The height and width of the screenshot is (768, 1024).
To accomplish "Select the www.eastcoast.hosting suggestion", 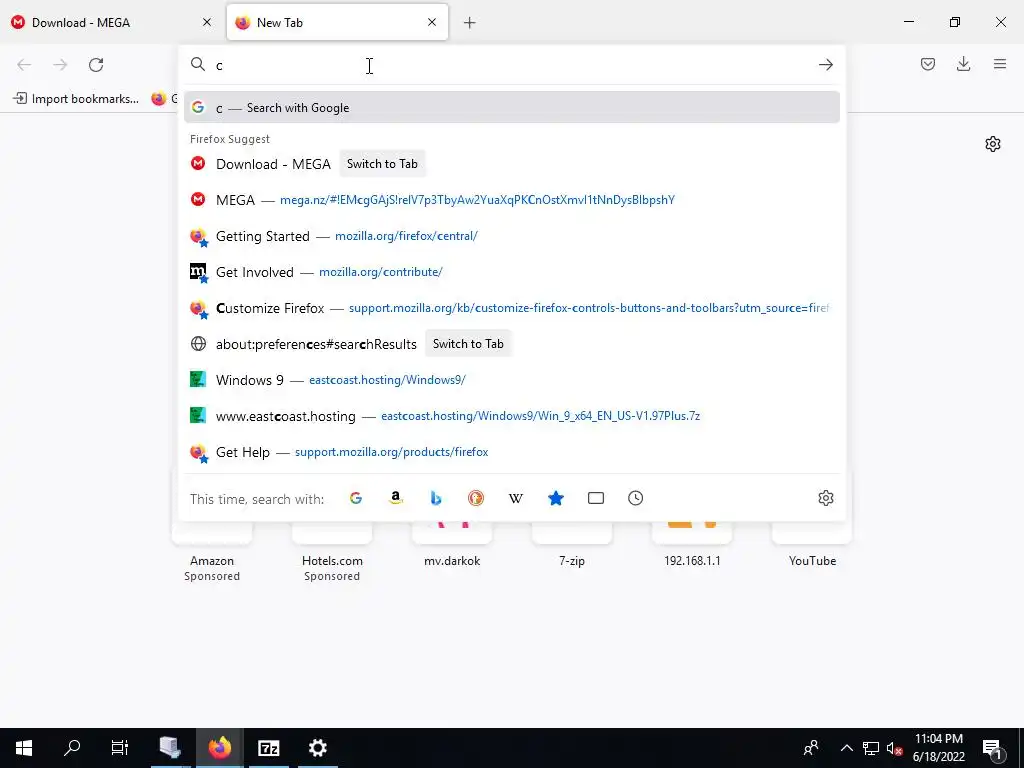I will 511,415.
